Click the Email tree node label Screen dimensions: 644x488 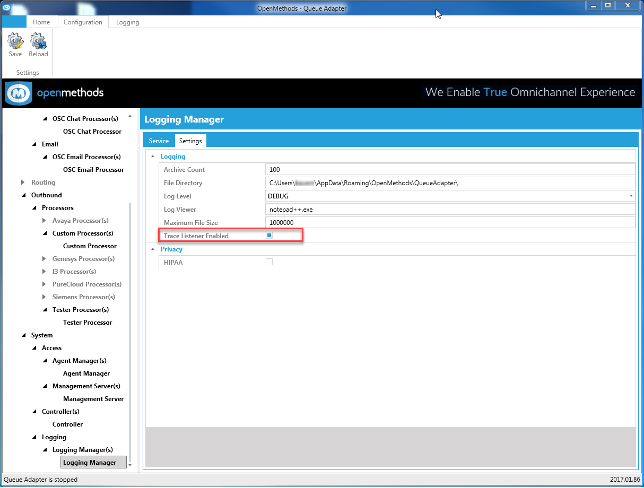[x=50, y=144]
